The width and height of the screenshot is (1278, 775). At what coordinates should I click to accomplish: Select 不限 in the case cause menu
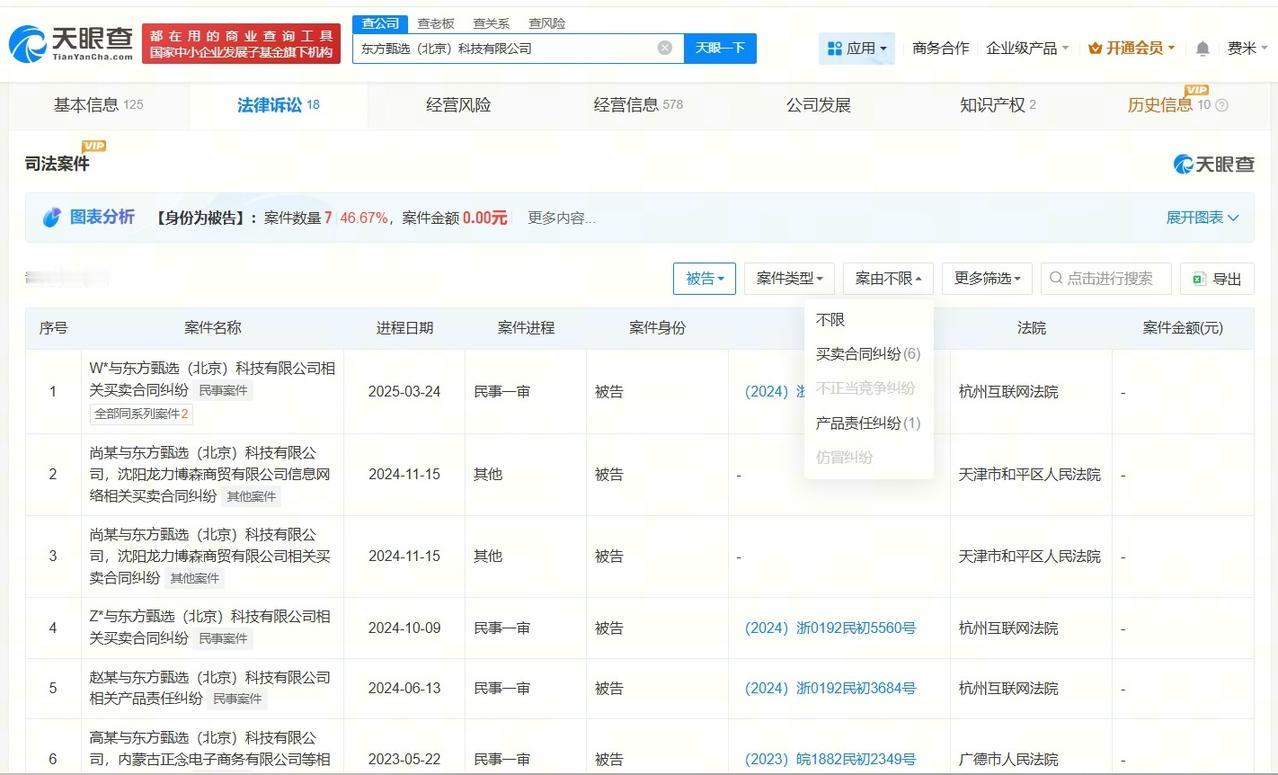pyautogui.click(x=830, y=320)
